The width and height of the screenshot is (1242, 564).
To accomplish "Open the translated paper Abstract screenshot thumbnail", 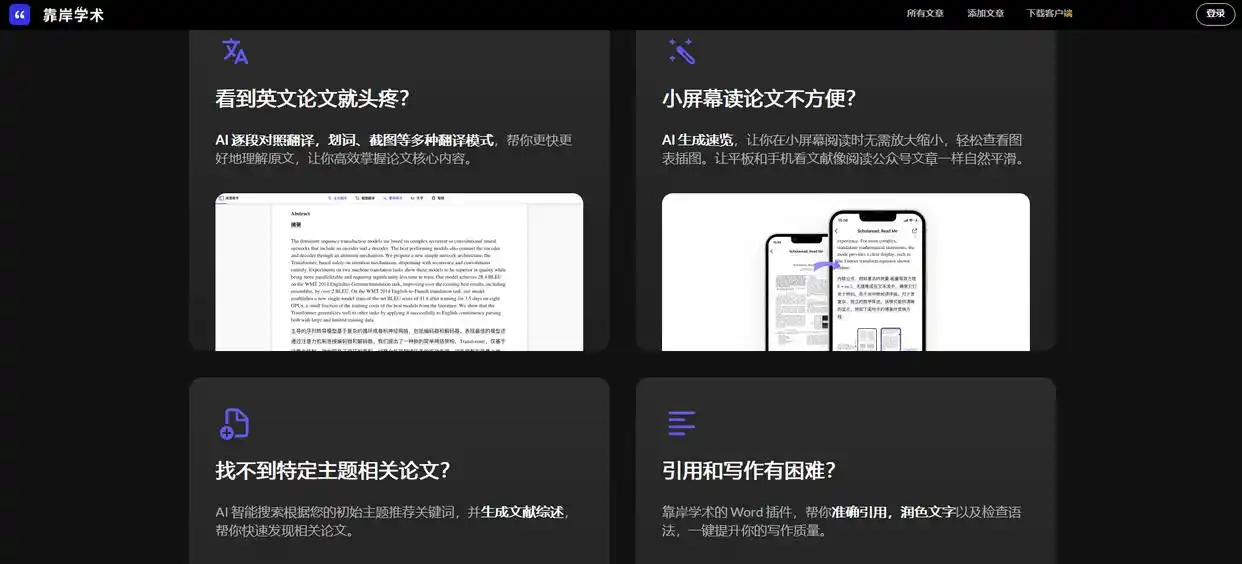I will [x=399, y=272].
